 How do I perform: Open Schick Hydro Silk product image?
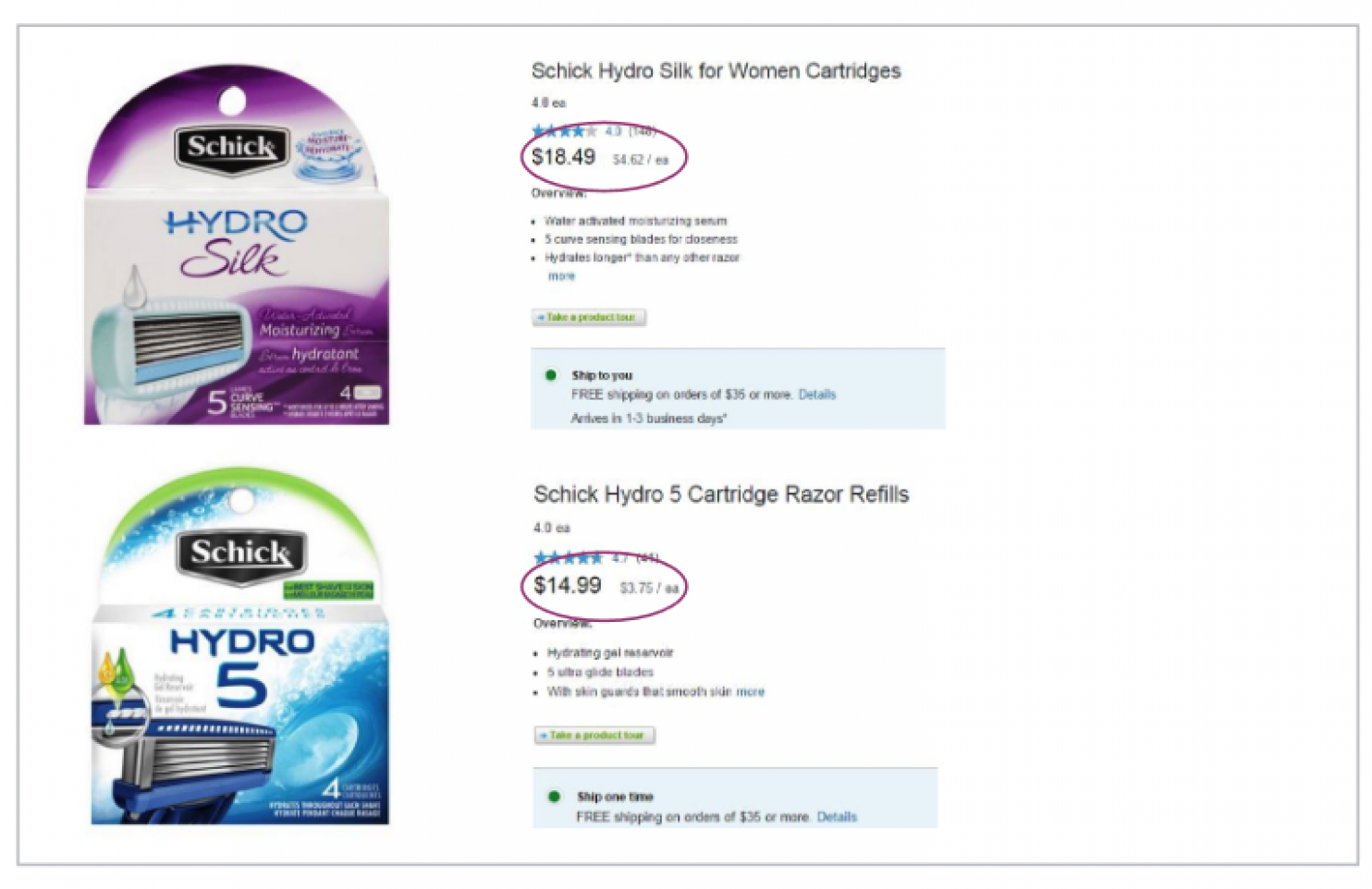tap(237, 244)
